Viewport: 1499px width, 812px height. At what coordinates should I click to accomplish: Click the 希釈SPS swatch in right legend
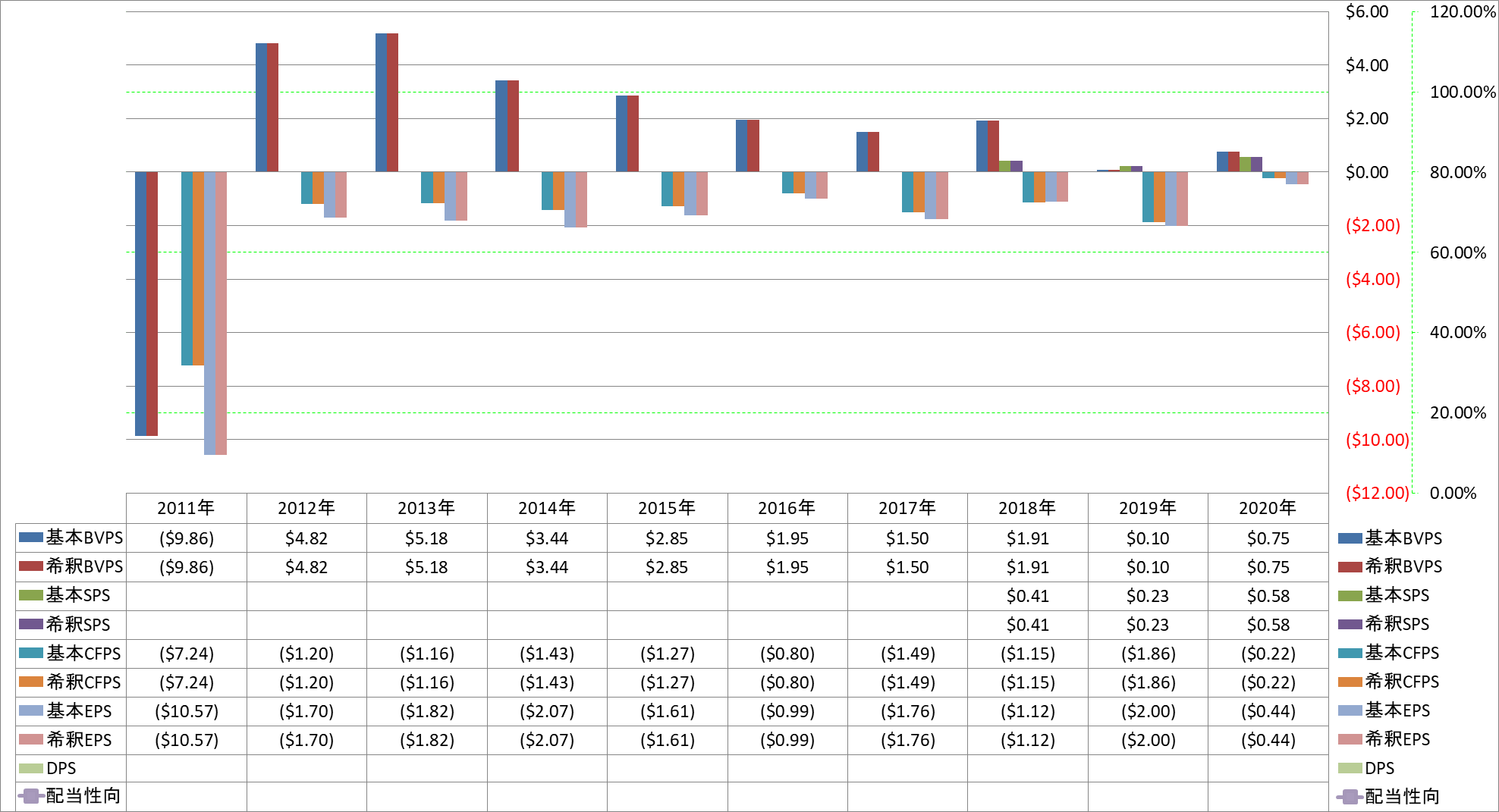1350,624
